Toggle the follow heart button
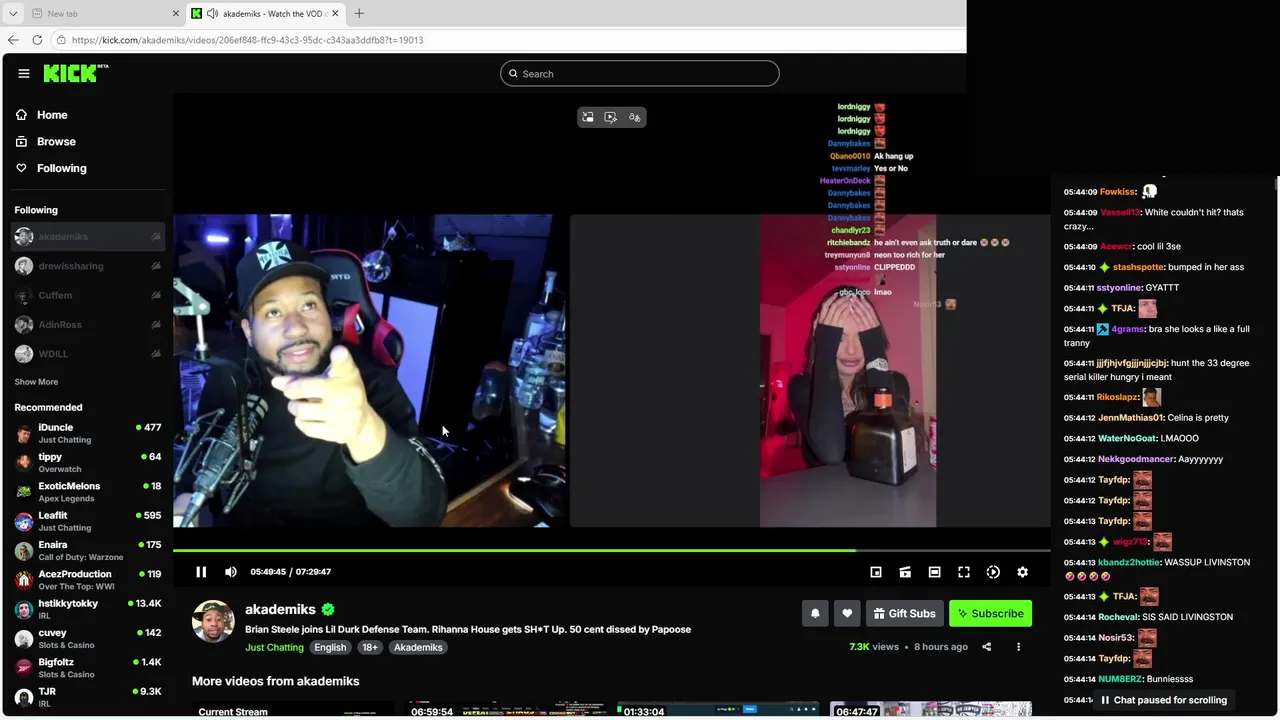Image resolution: width=1280 pixels, height=720 pixels. tap(847, 613)
